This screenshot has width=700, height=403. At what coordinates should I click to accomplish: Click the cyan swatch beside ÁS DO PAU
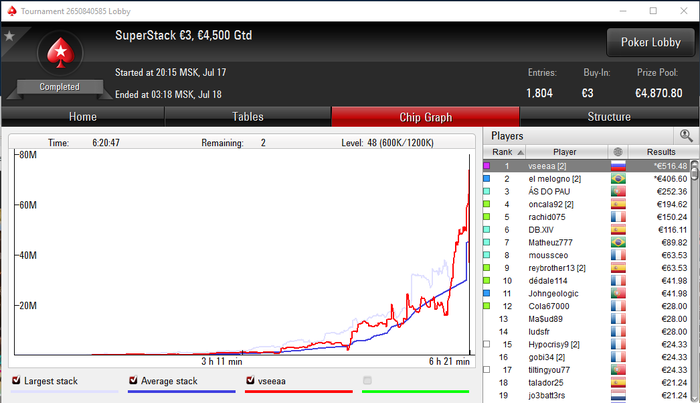click(x=487, y=191)
